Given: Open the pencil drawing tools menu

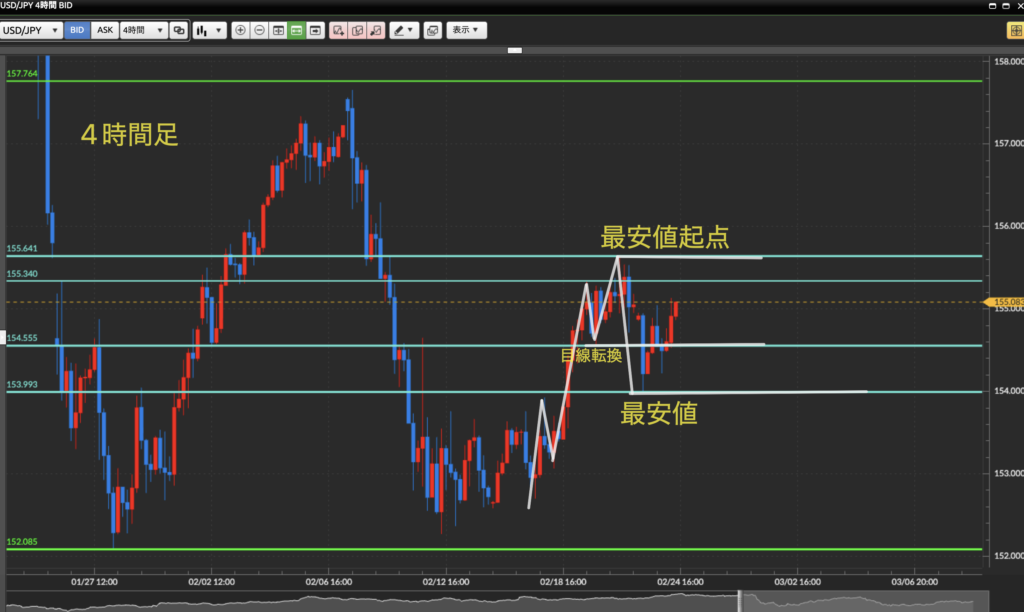Looking at the screenshot, I should coord(404,31).
